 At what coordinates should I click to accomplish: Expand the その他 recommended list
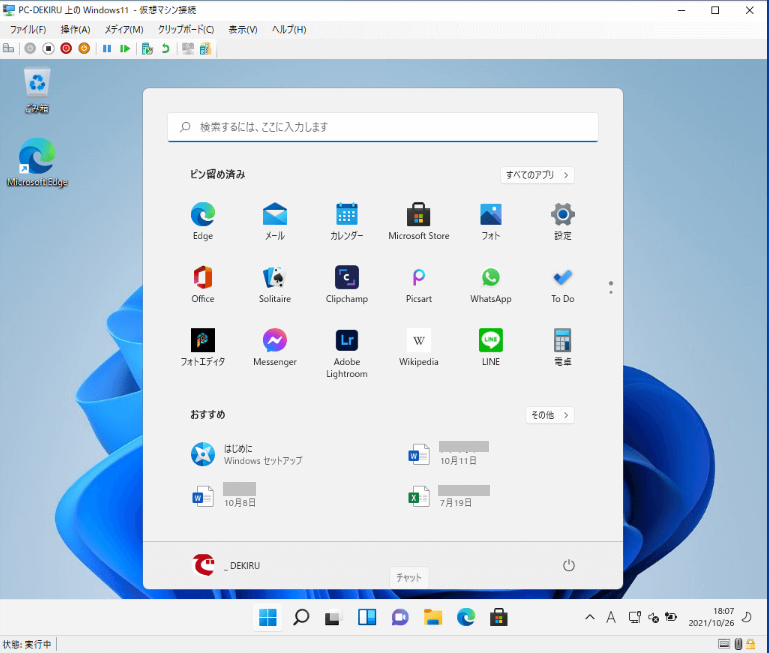pyautogui.click(x=550, y=415)
